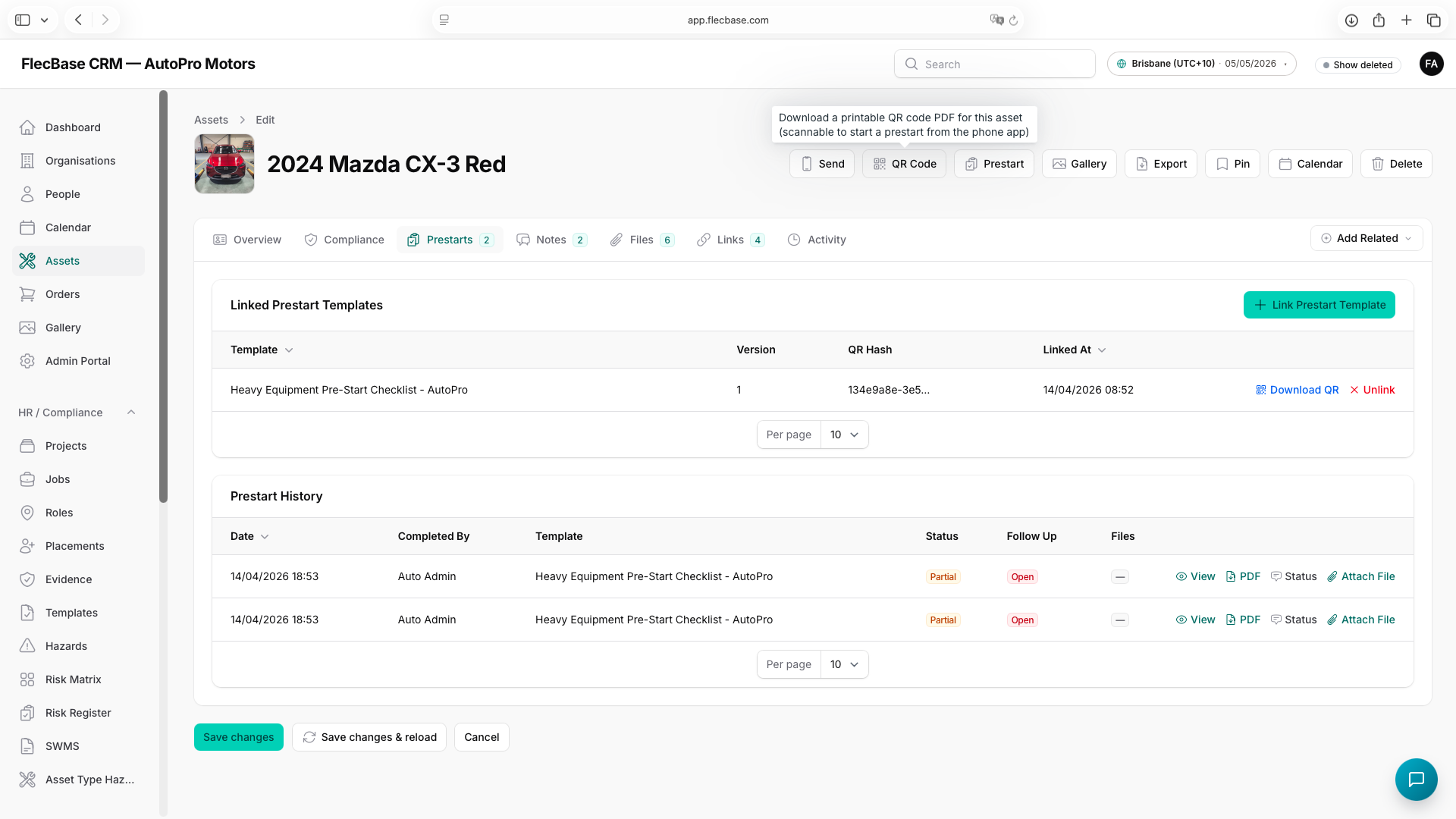Open browser downloads icon
This screenshot has height=819, width=1456.
(x=1351, y=20)
